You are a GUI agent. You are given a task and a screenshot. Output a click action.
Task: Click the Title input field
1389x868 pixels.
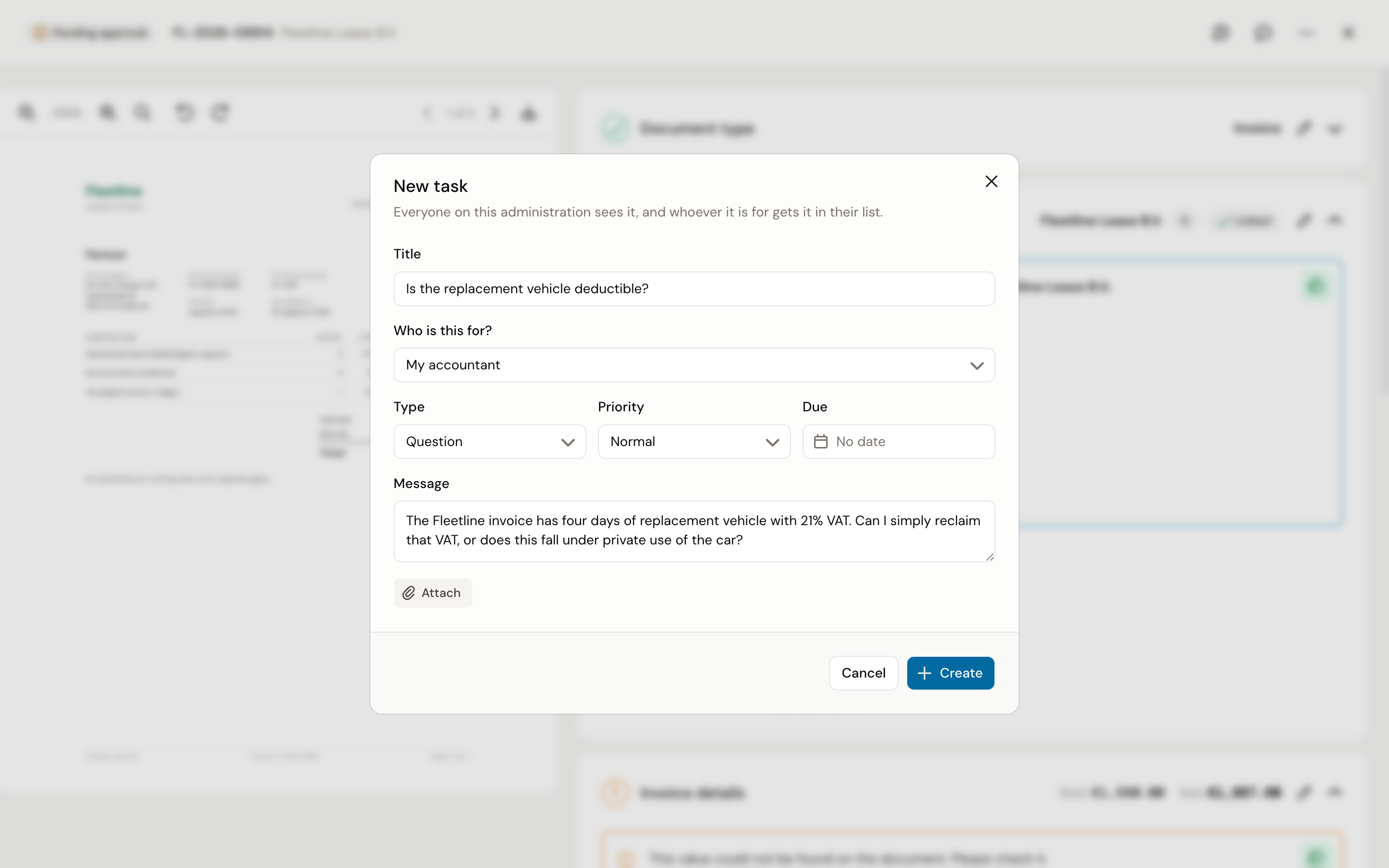(x=694, y=289)
